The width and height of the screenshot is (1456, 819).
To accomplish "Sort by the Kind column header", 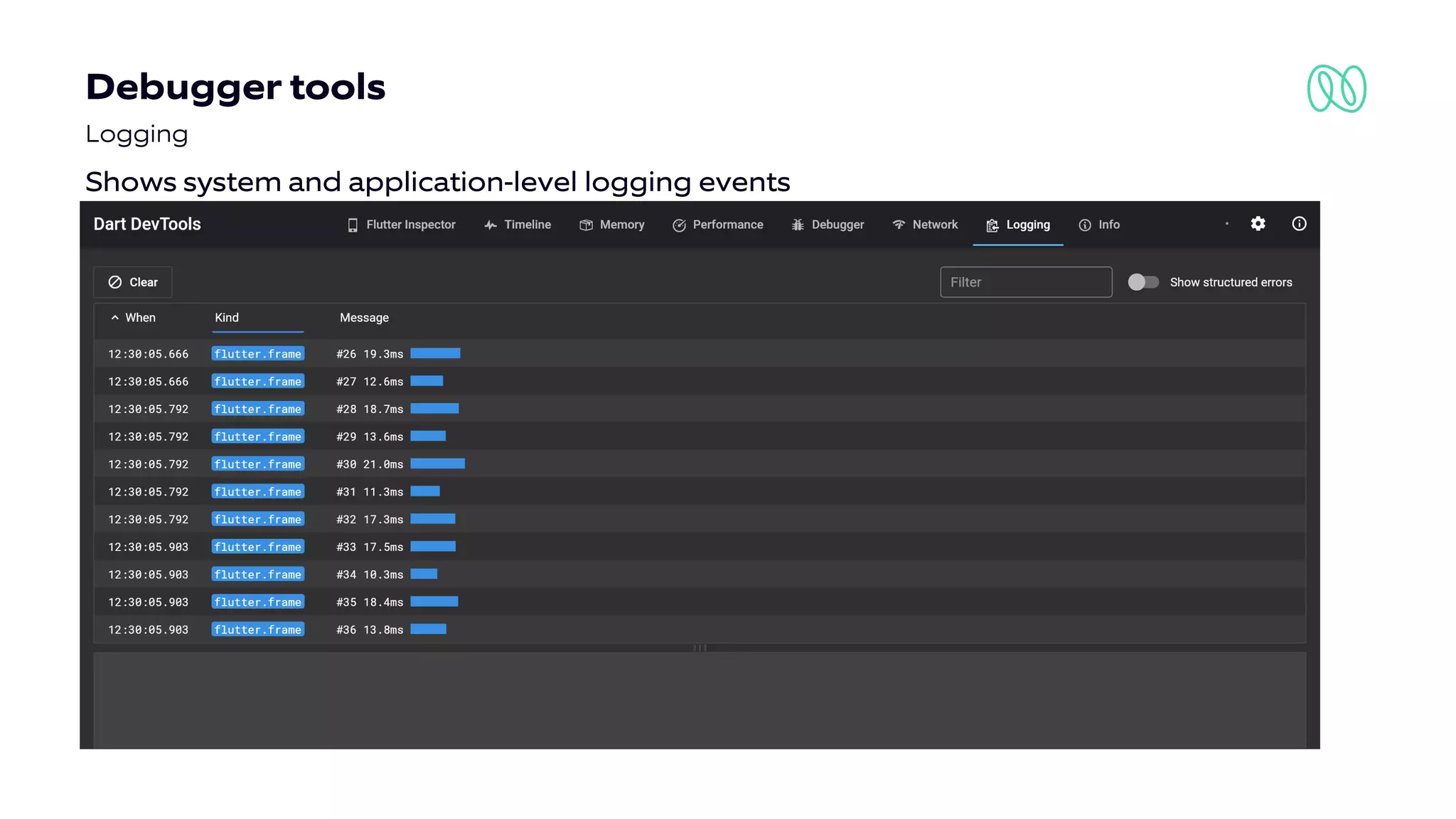I will click(227, 318).
